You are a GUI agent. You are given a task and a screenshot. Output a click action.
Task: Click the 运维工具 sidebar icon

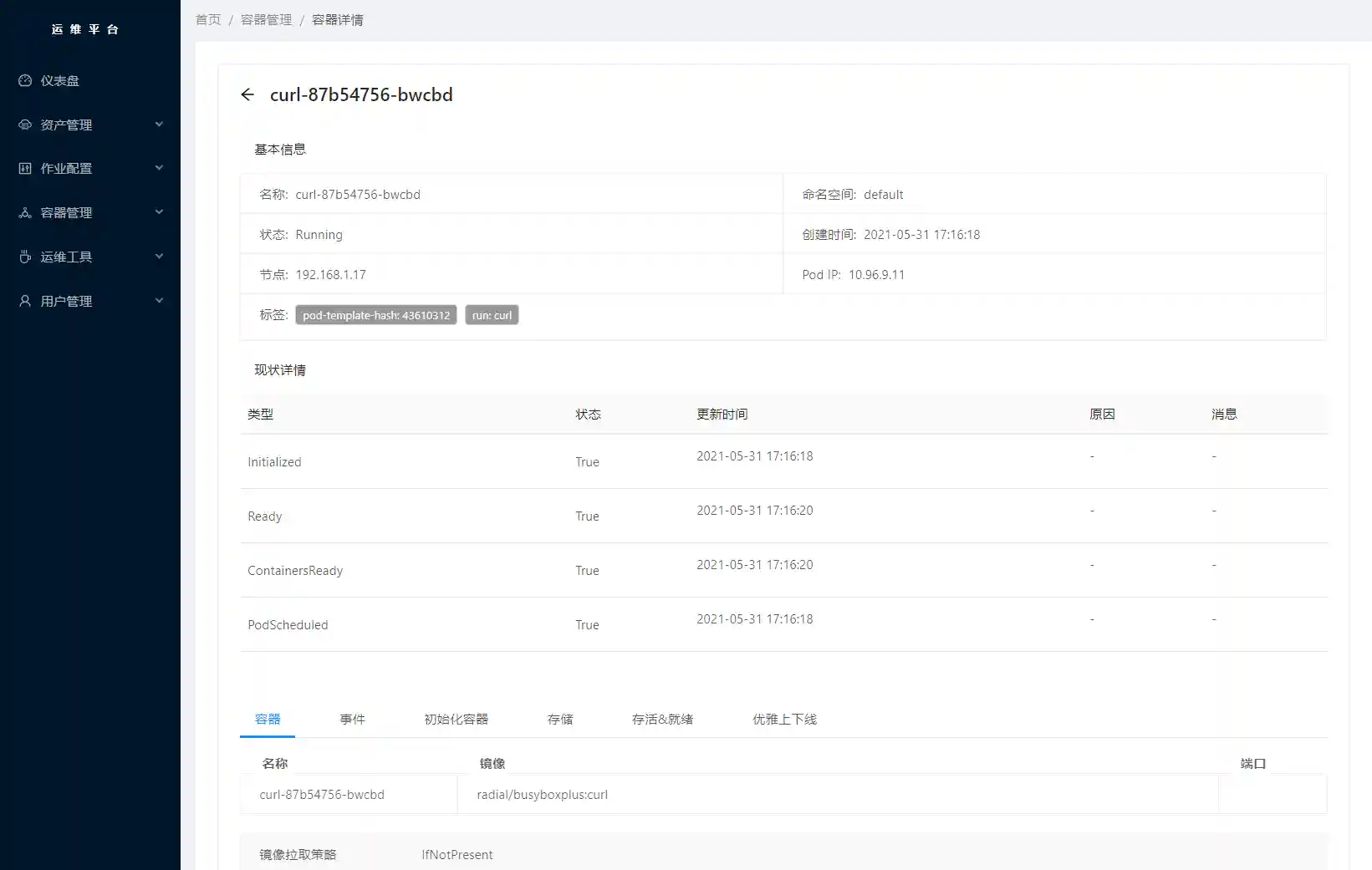(x=25, y=257)
